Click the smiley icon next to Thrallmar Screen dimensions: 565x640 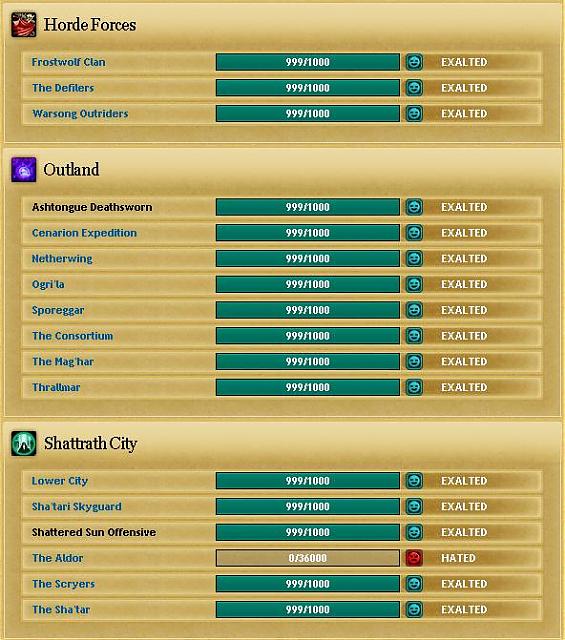point(414,387)
